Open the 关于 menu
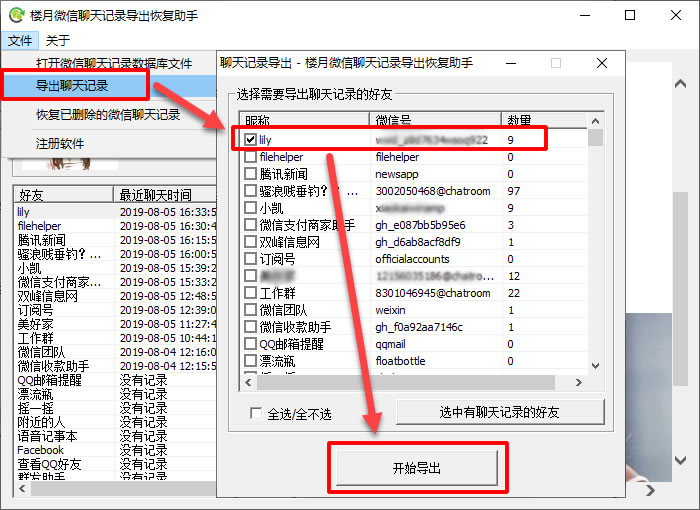Image resolution: width=700 pixels, height=510 pixels. 58,41
